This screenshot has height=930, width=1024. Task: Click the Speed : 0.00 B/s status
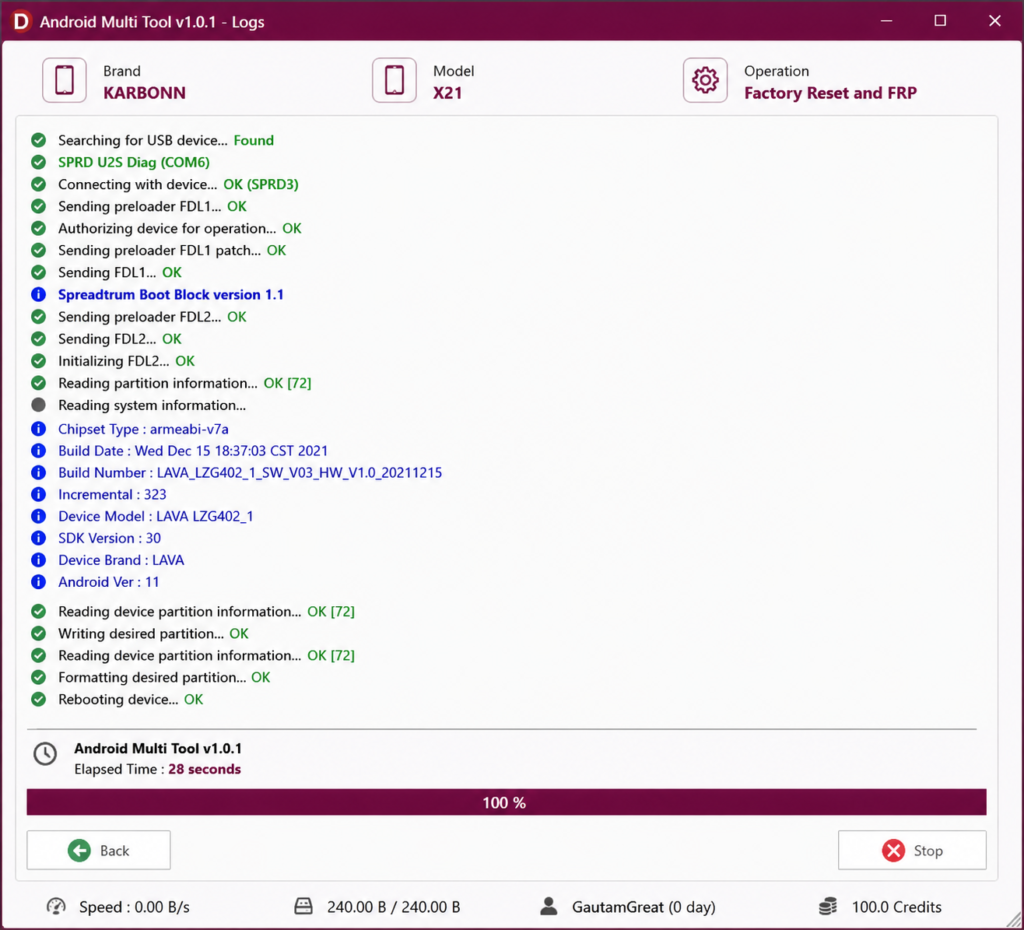(x=134, y=907)
